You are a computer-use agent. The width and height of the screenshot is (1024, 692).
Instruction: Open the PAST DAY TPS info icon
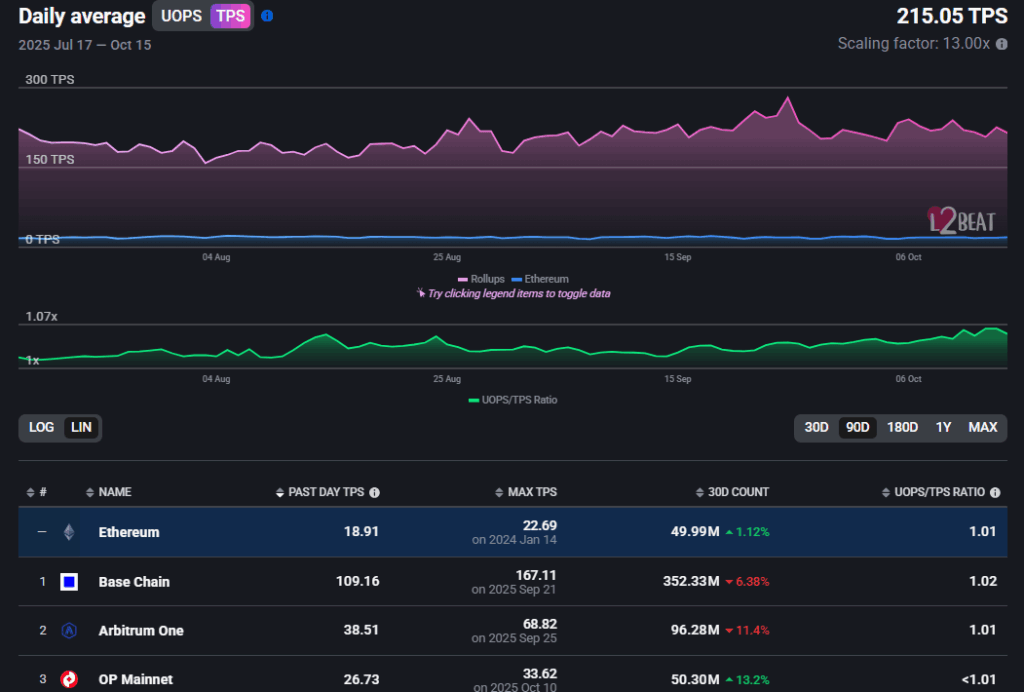(x=374, y=492)
